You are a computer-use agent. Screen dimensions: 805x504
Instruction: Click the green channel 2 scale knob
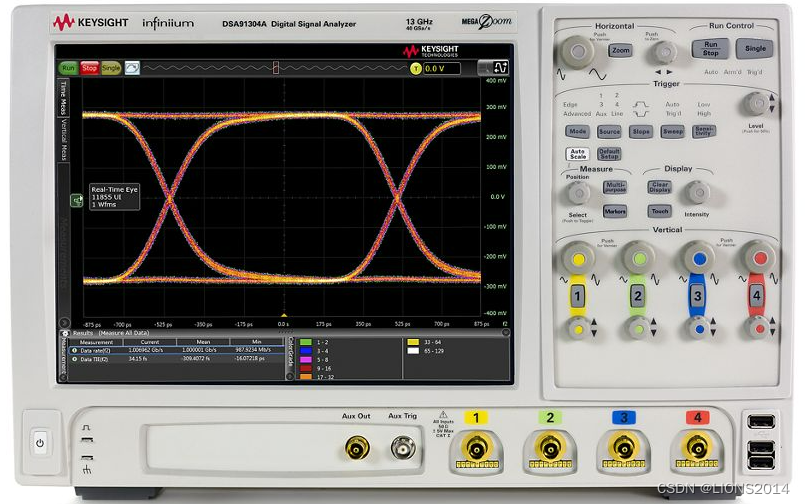(x=639, y=259)
